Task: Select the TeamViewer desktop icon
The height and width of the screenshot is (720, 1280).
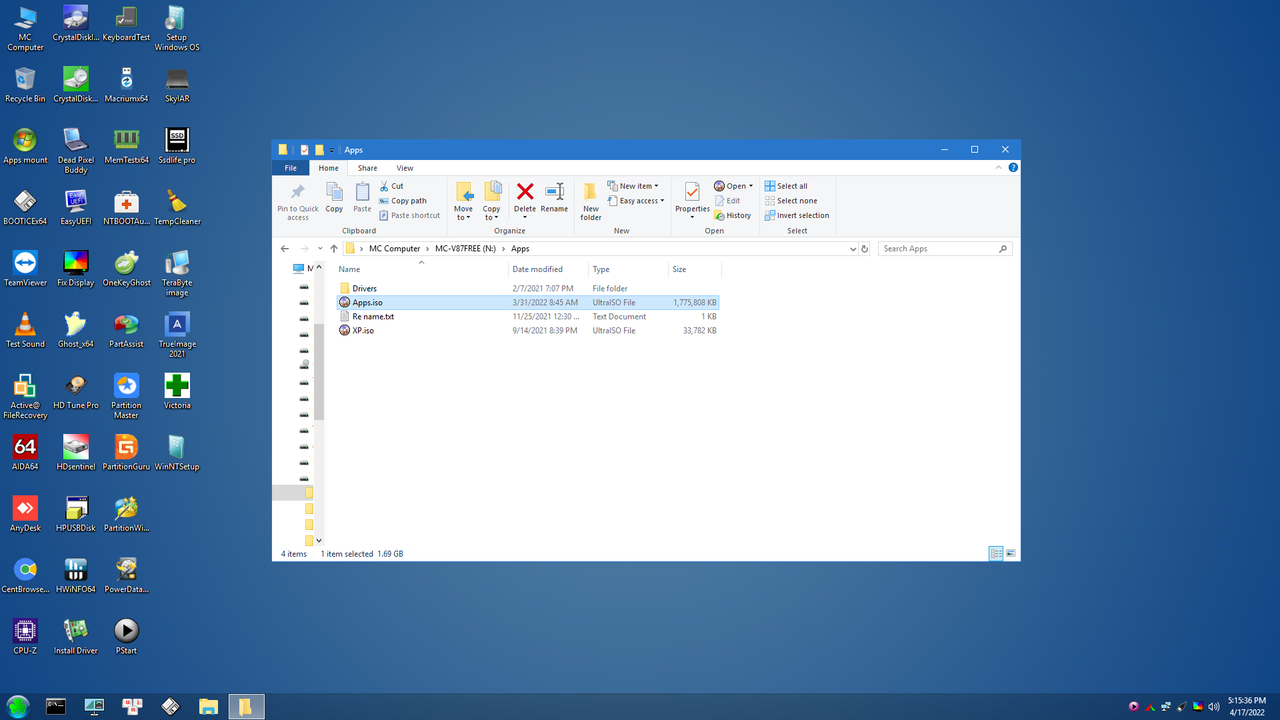Action: click(x=25, y=270)
